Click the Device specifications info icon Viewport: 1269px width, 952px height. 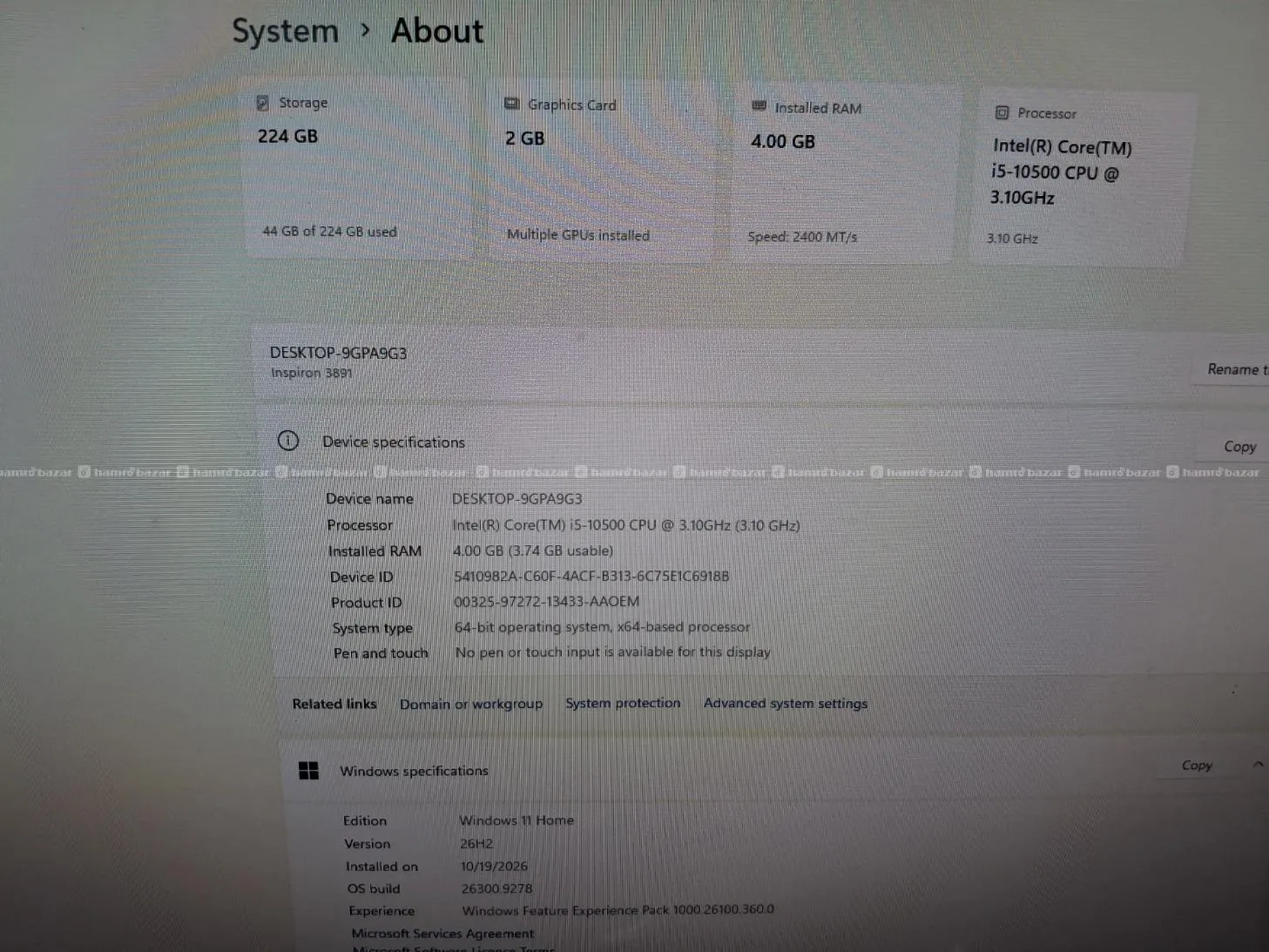tap(288, 441)
